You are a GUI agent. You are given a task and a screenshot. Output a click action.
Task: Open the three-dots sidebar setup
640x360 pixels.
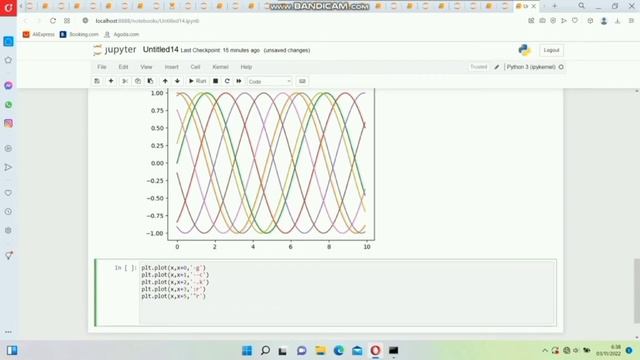pyautogui.click(x=8, y=332)
